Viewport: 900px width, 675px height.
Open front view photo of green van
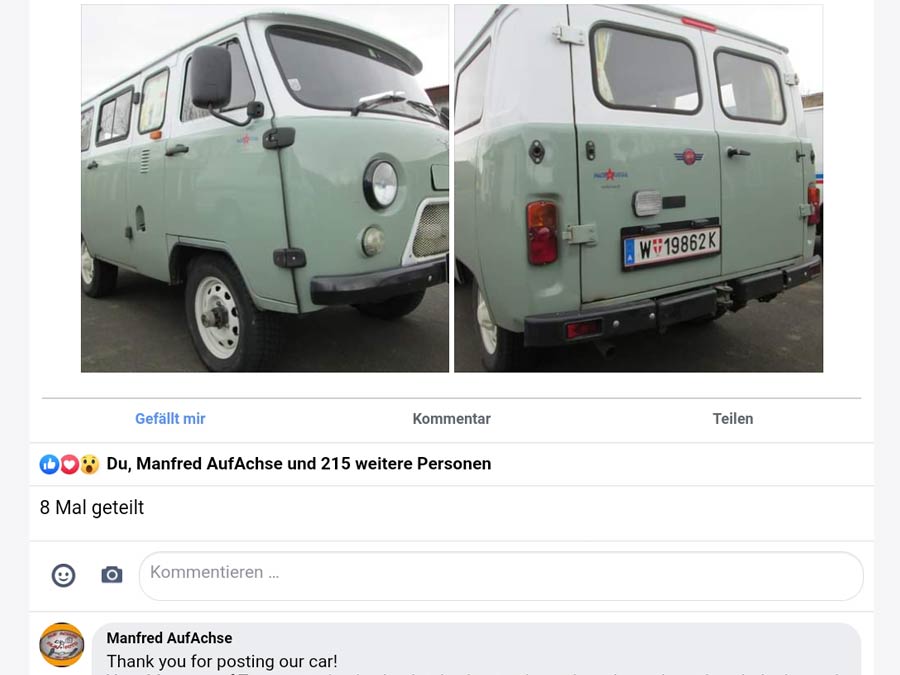tap(265, 188)
